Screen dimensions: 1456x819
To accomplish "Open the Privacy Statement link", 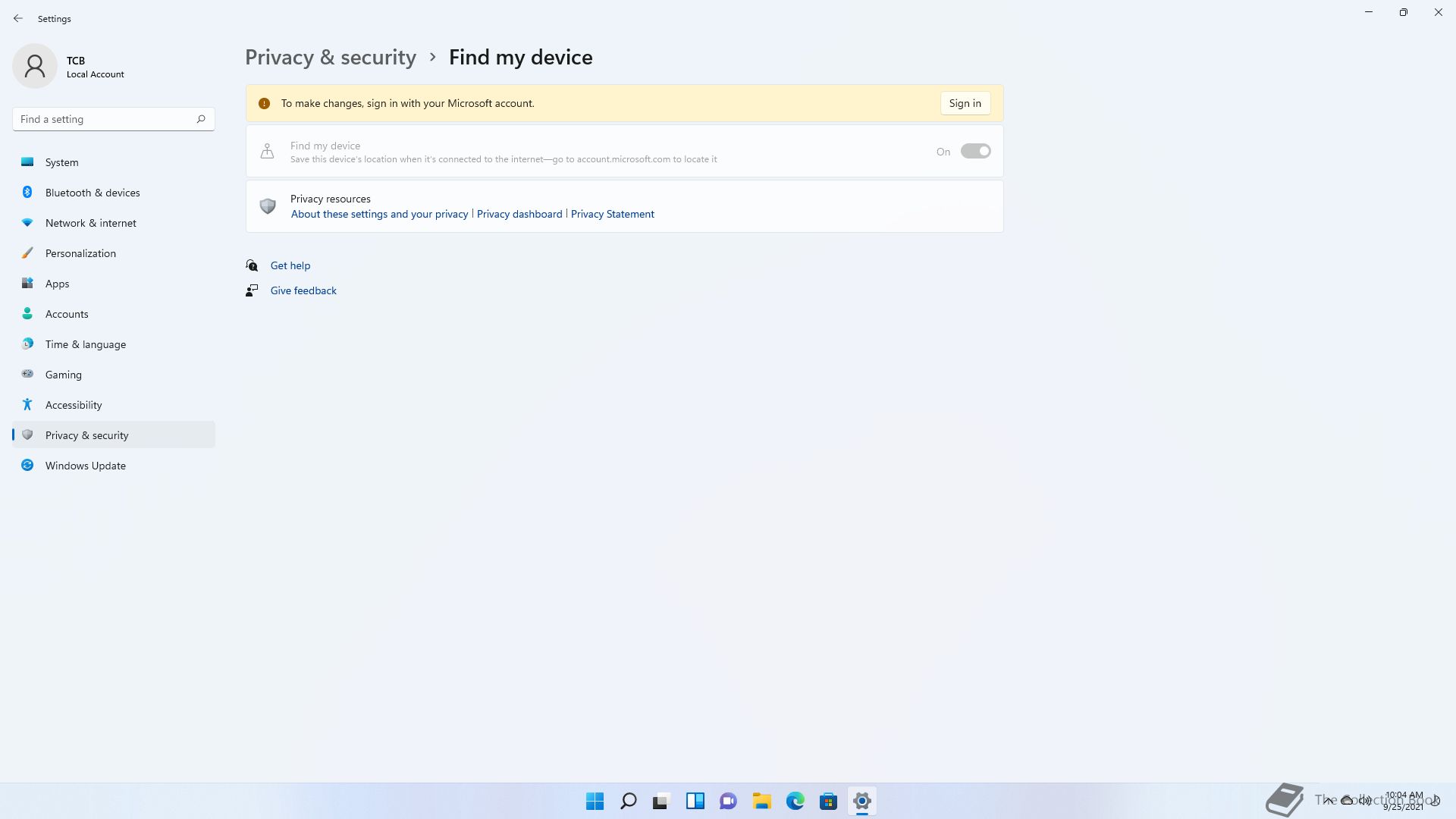I will tap(613, 214).
